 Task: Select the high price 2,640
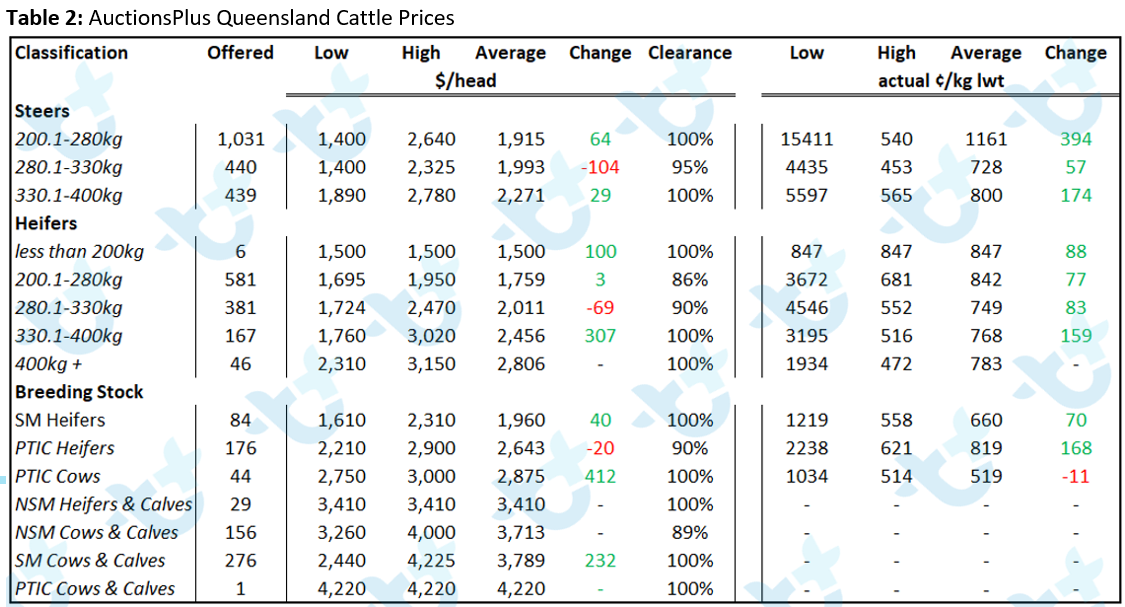431,139
